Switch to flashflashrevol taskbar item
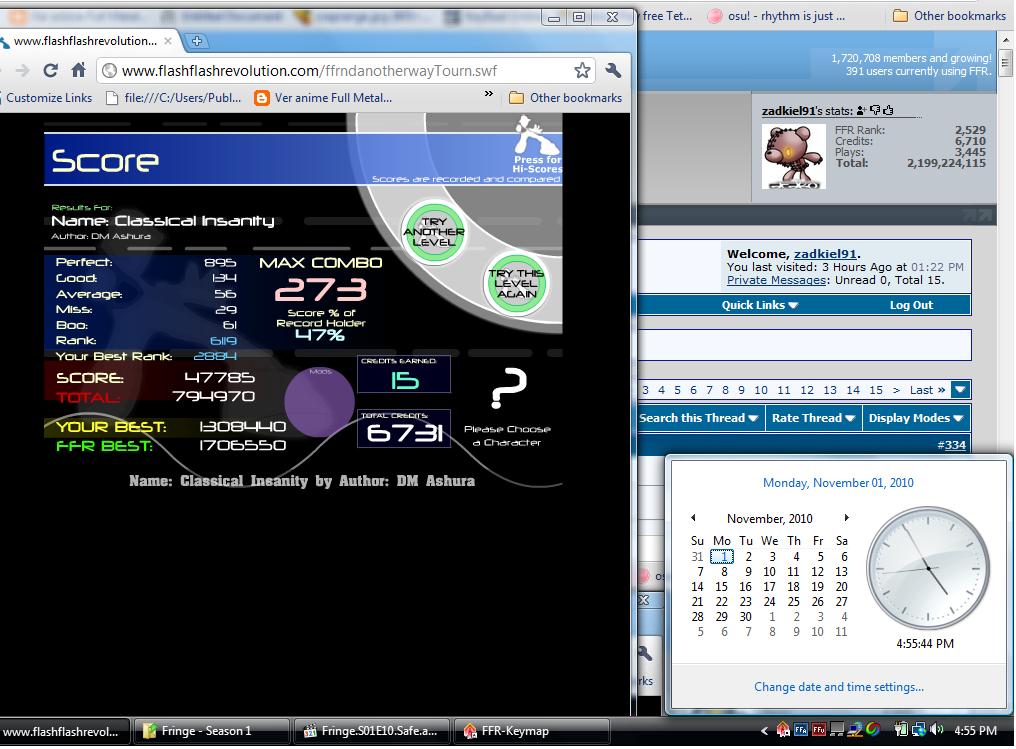 point(64,731)
